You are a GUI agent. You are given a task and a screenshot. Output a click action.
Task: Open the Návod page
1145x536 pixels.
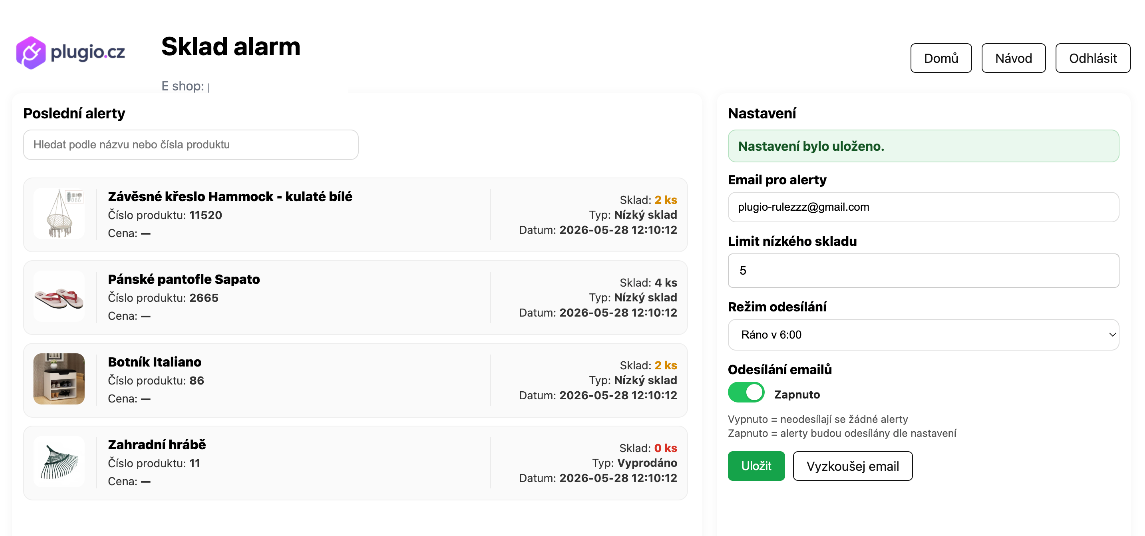(1014, 58)
